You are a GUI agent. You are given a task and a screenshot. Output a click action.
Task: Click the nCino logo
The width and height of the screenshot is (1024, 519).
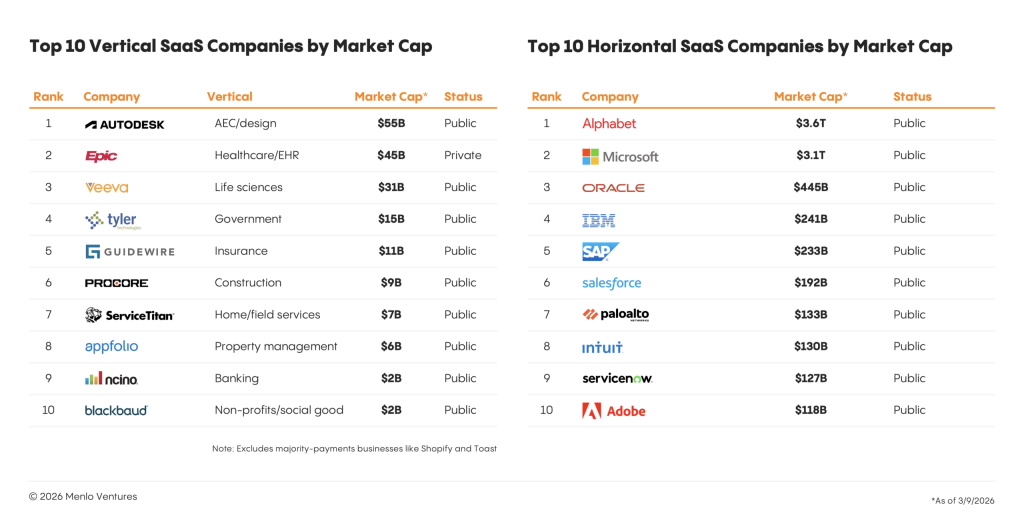tap(112, 379)
